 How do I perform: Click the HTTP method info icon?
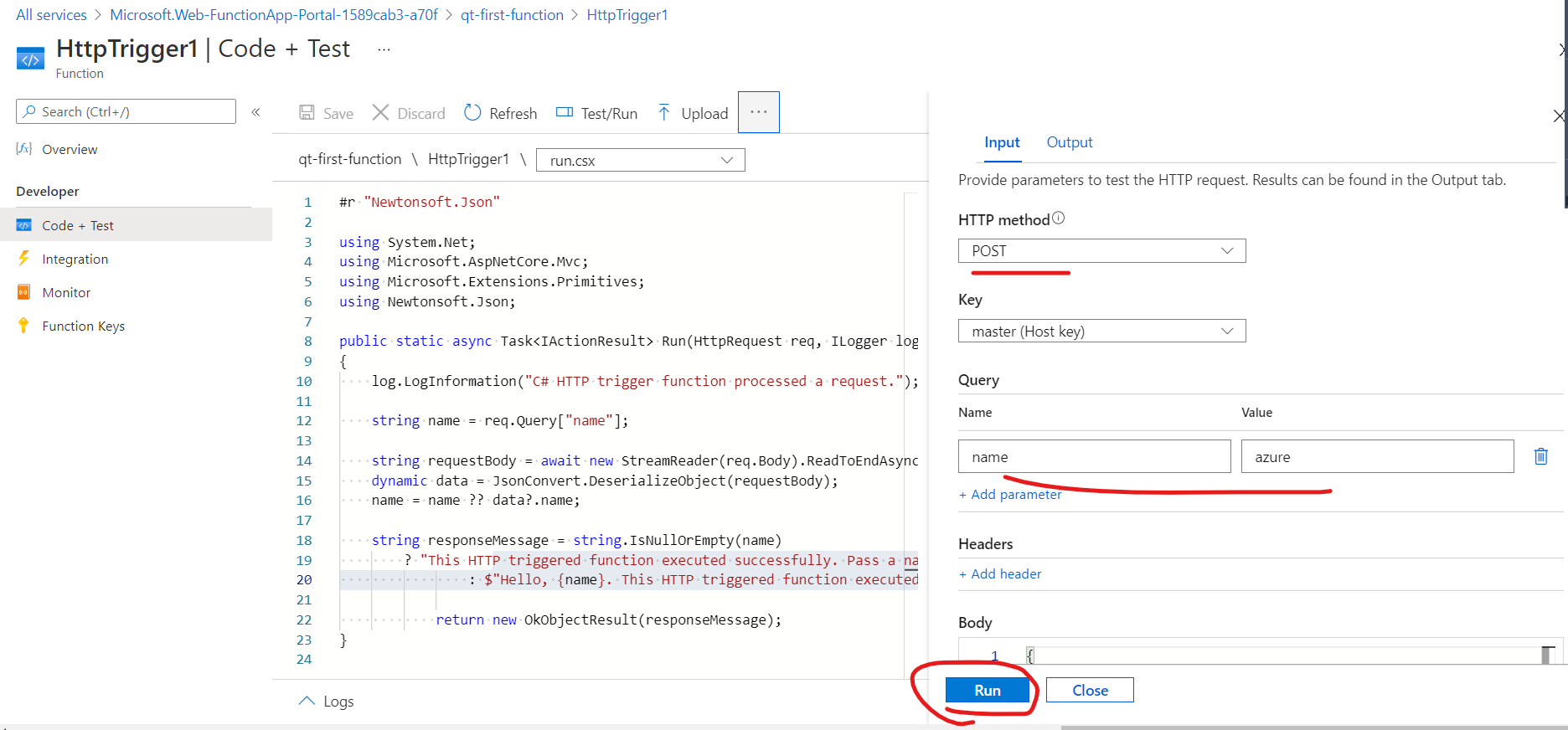pyautogui.click(x=1059, y=218)
